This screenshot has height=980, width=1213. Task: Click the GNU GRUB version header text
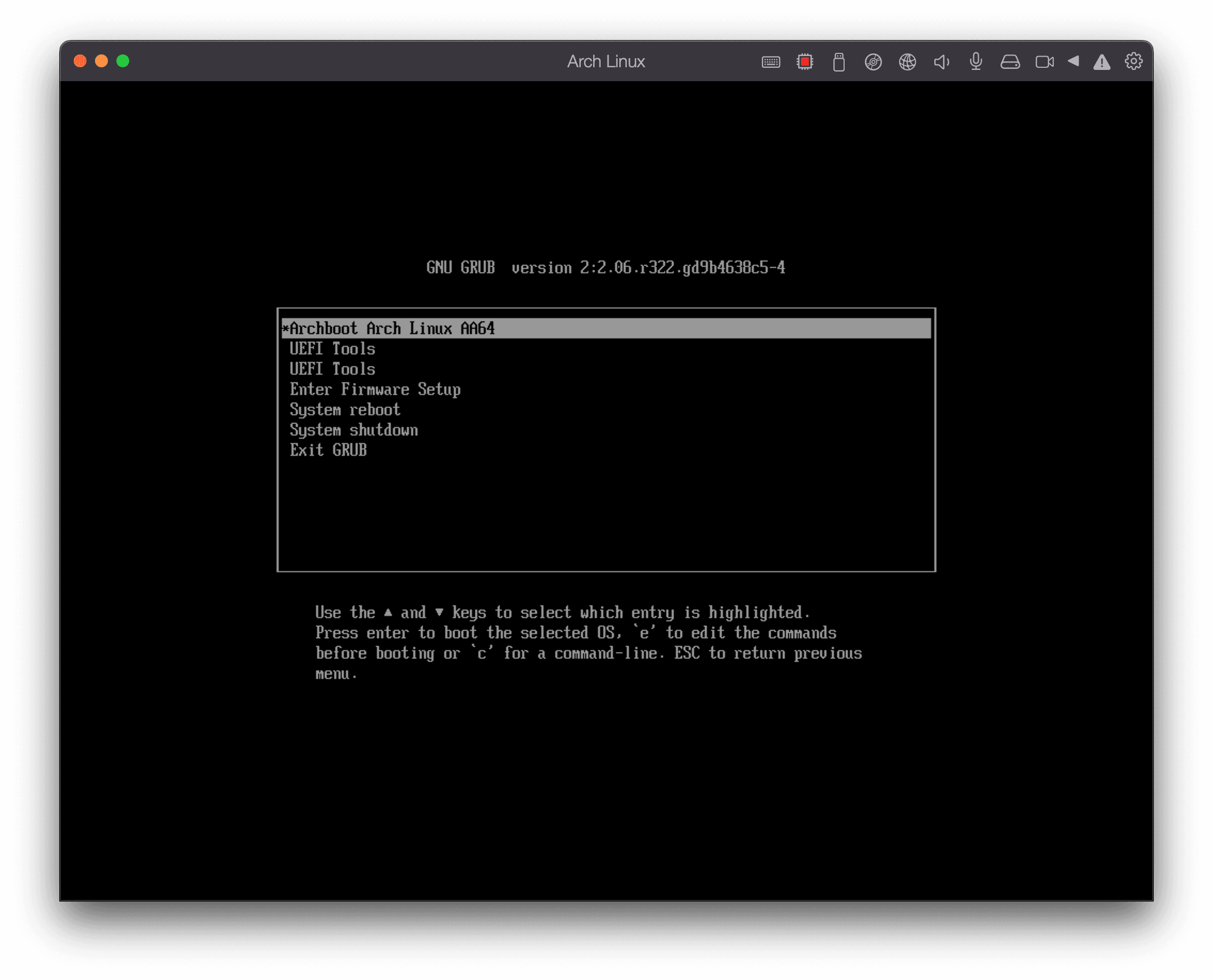(x=605, y=267)
